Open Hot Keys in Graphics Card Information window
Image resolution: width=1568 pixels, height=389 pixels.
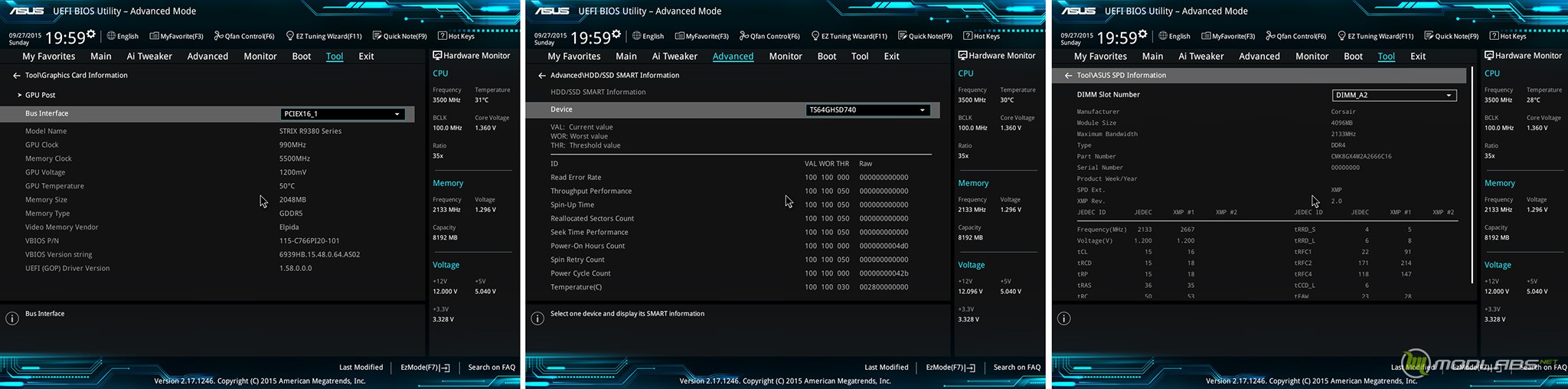pyautogui.click(x=456, y=36)
